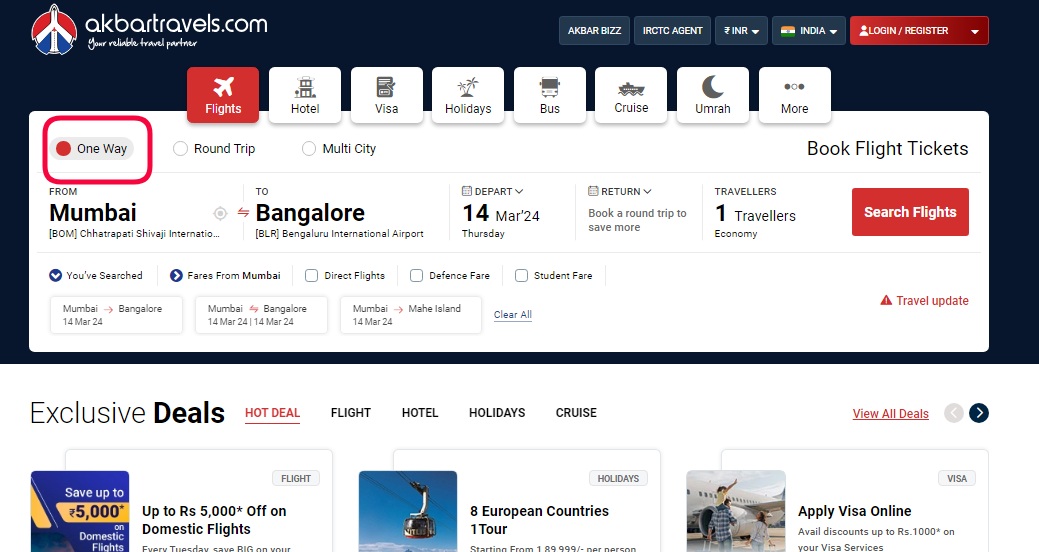Click the current location target icon

point(220,213)
